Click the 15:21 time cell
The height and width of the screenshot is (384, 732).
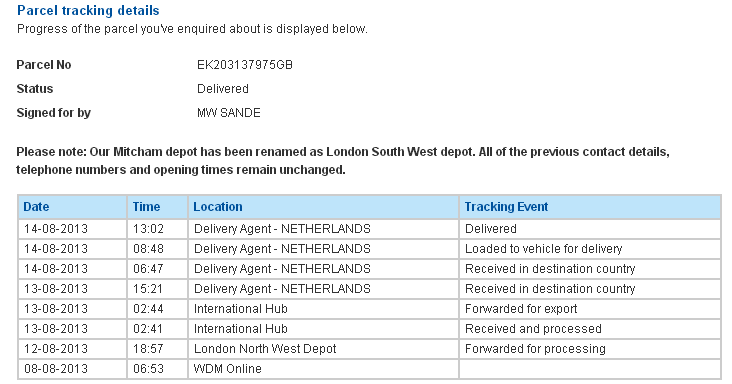coord(157,289)
